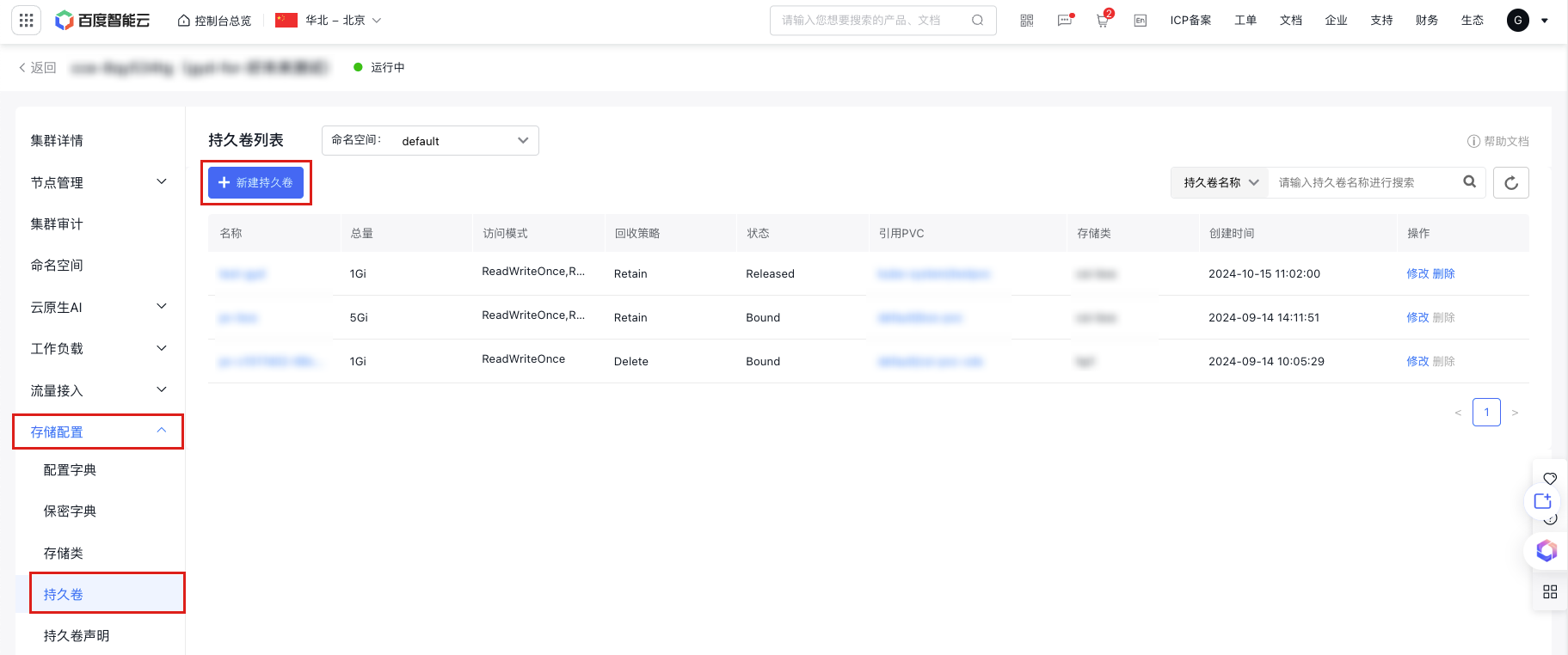Image resolution: width=1568 pixels, height=655 pixels.
Task: Click the Baidu AI Cloud logo
Action: pyautogui.click(x=102, y=20)
